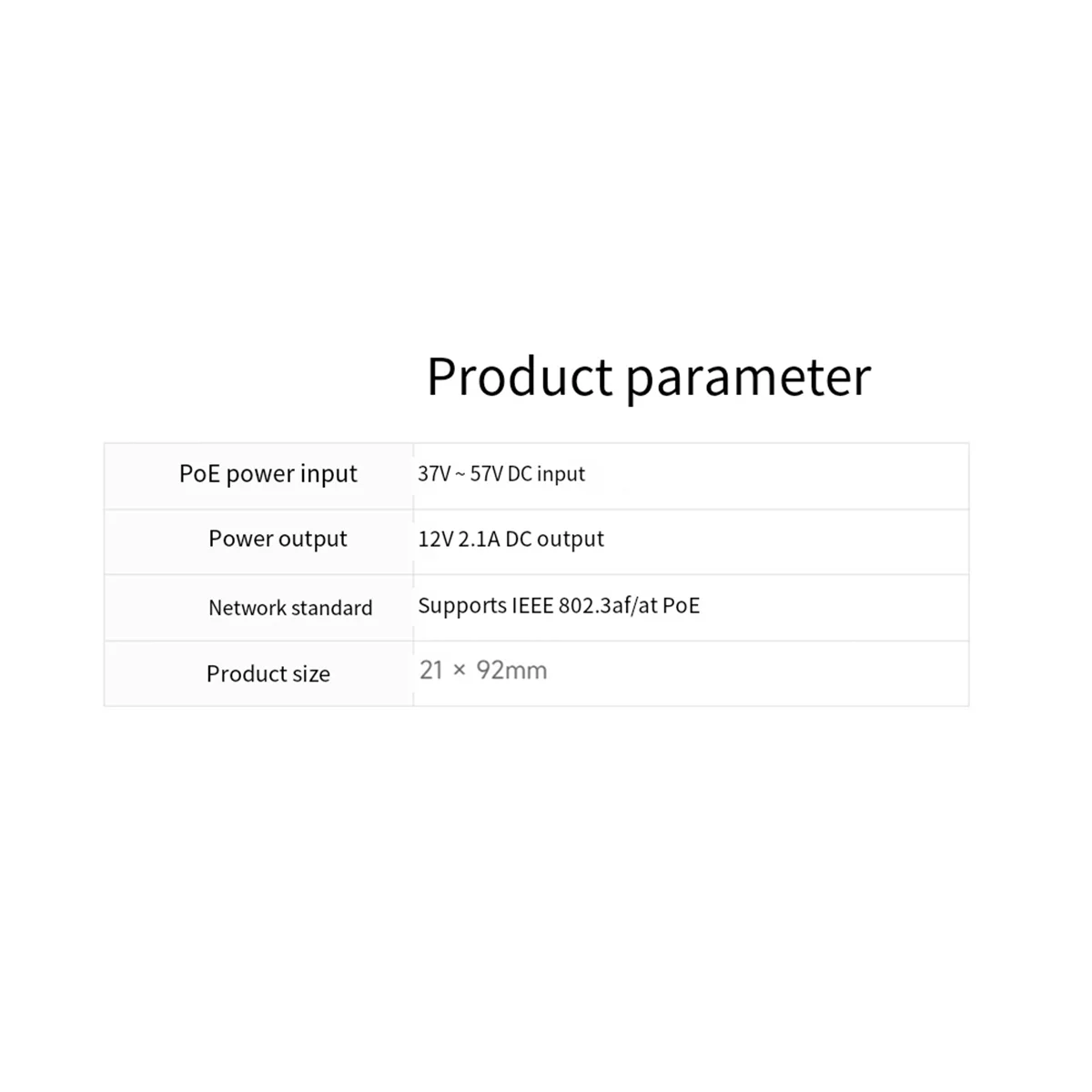
Task: Click "12V" in the power output value
Action: pos(435,539)
